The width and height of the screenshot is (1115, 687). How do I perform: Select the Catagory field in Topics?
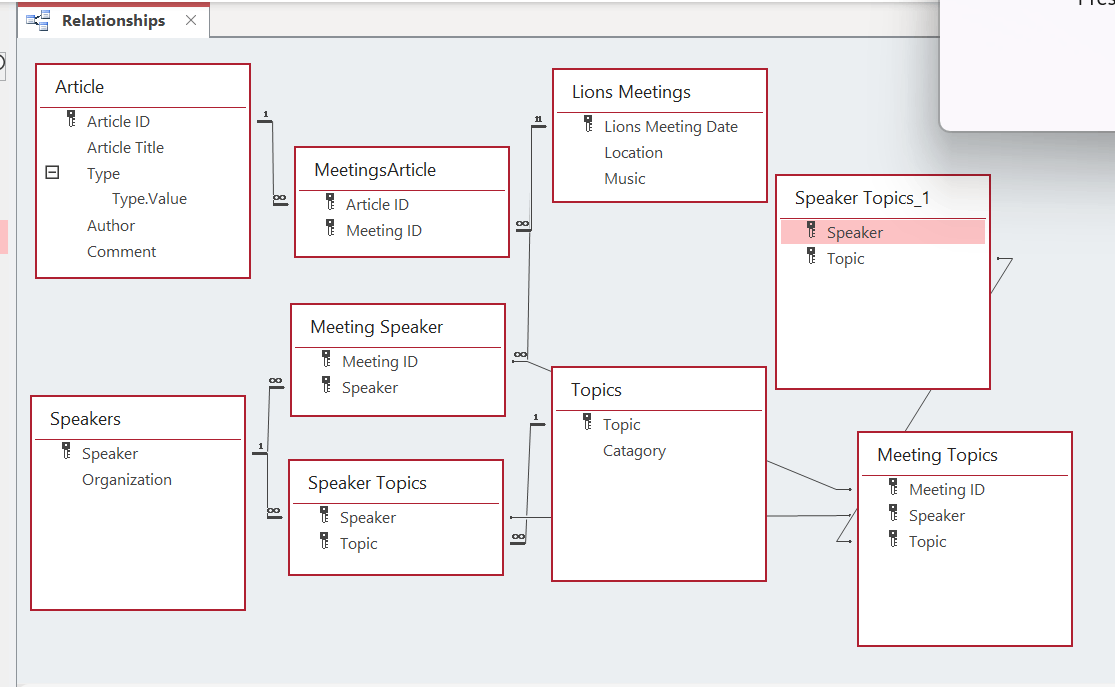(634, 450)
